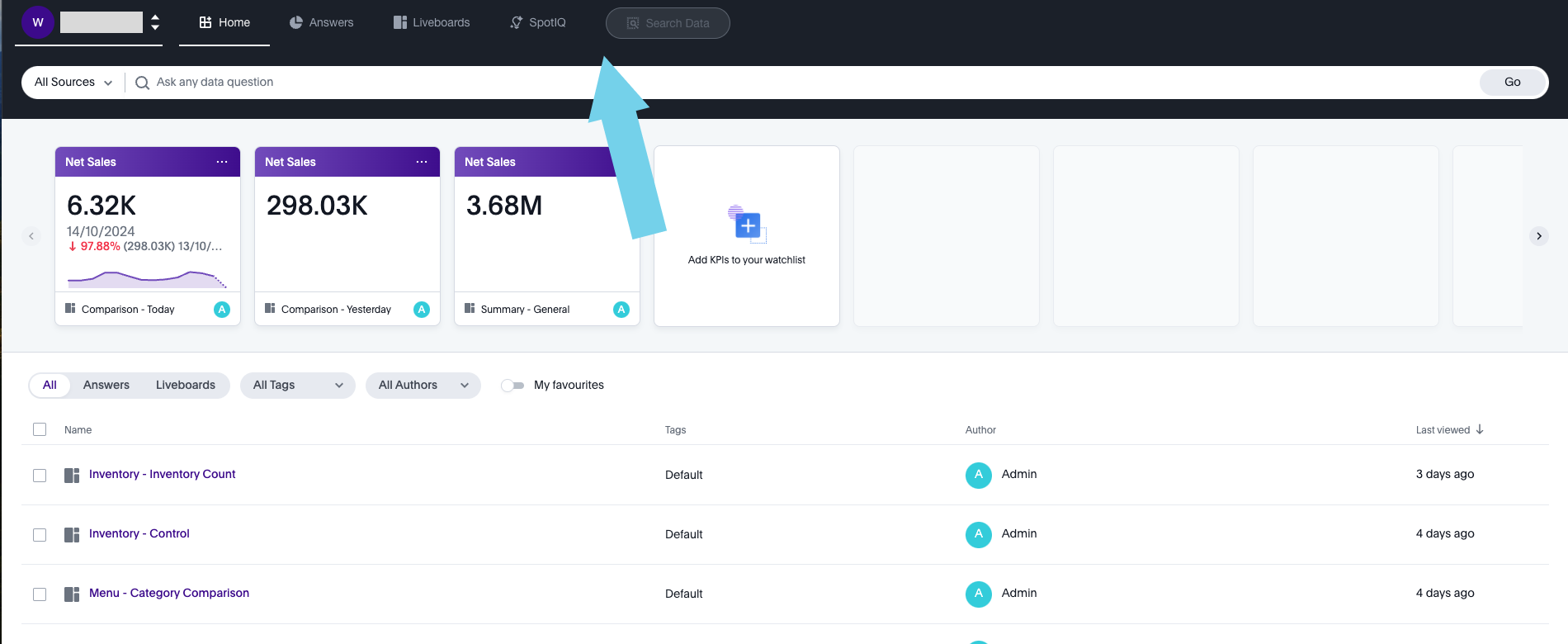Open Menu - Category Comparison liveboard
Viewport: 1568px width, 644px height.
169,593
